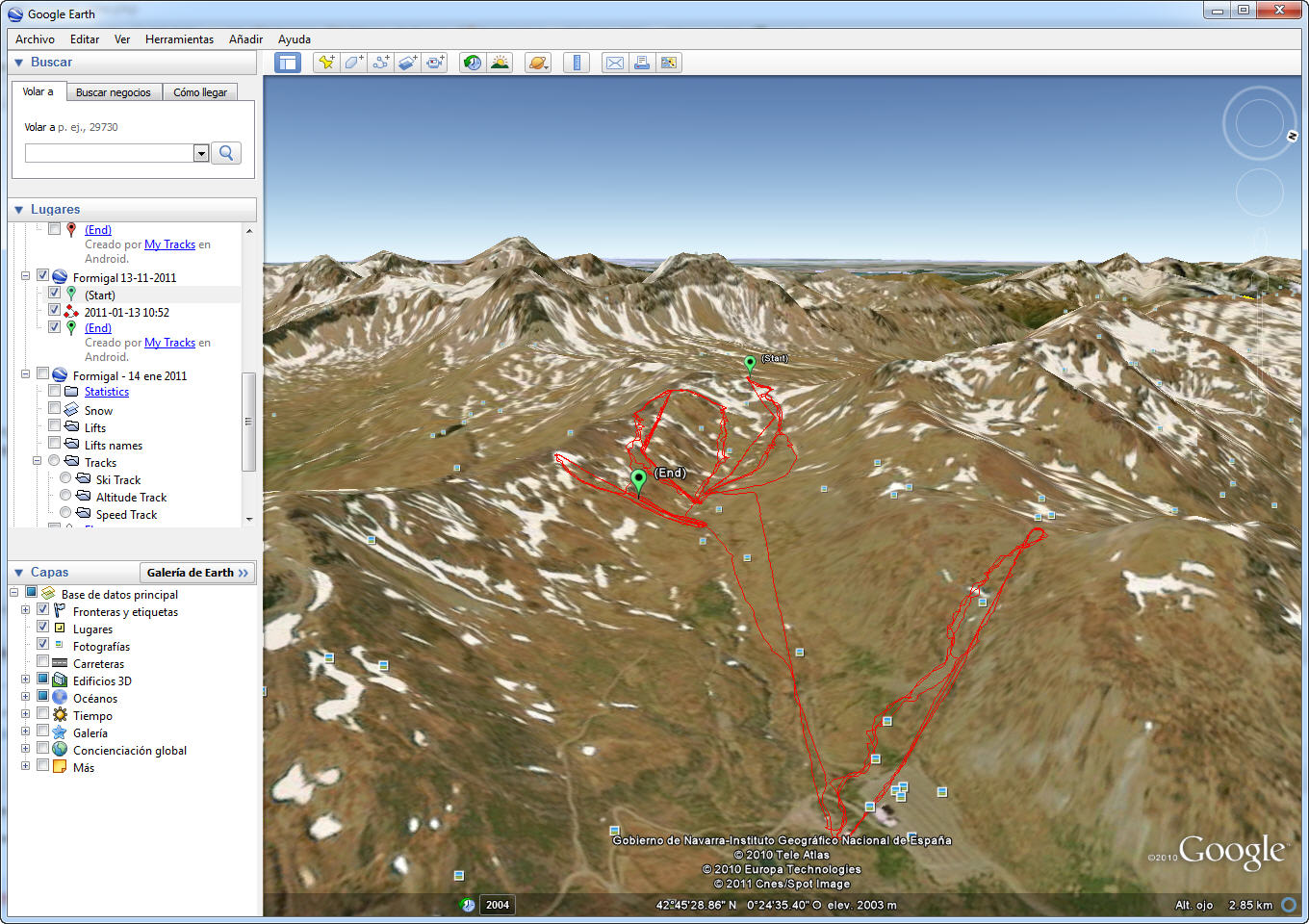Viewport: 1309px width, 924px height.
Task: Click the north 'N' marker on the compass
Action: (x=1292, y=137)
